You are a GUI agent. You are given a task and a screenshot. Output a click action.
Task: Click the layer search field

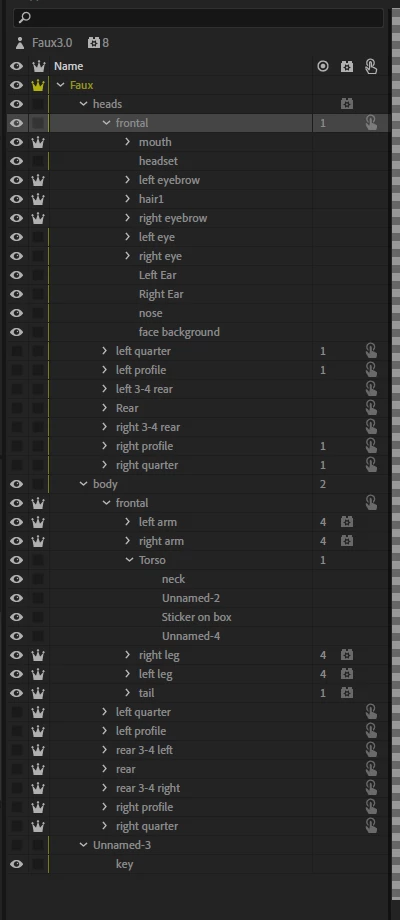198,18
